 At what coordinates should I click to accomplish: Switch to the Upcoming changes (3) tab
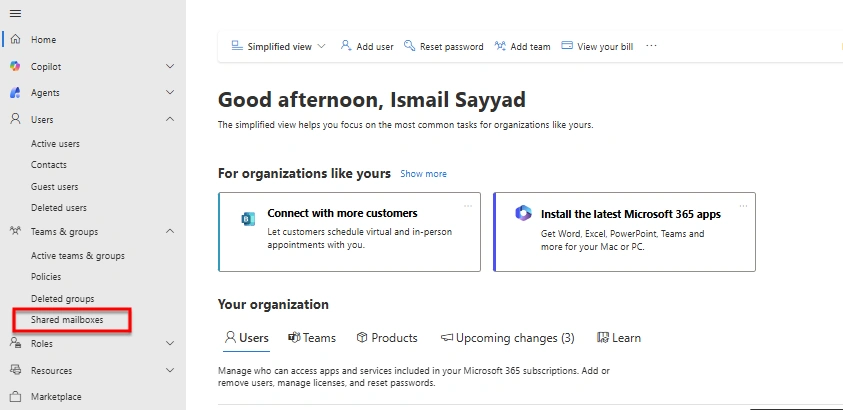point(508,338)
